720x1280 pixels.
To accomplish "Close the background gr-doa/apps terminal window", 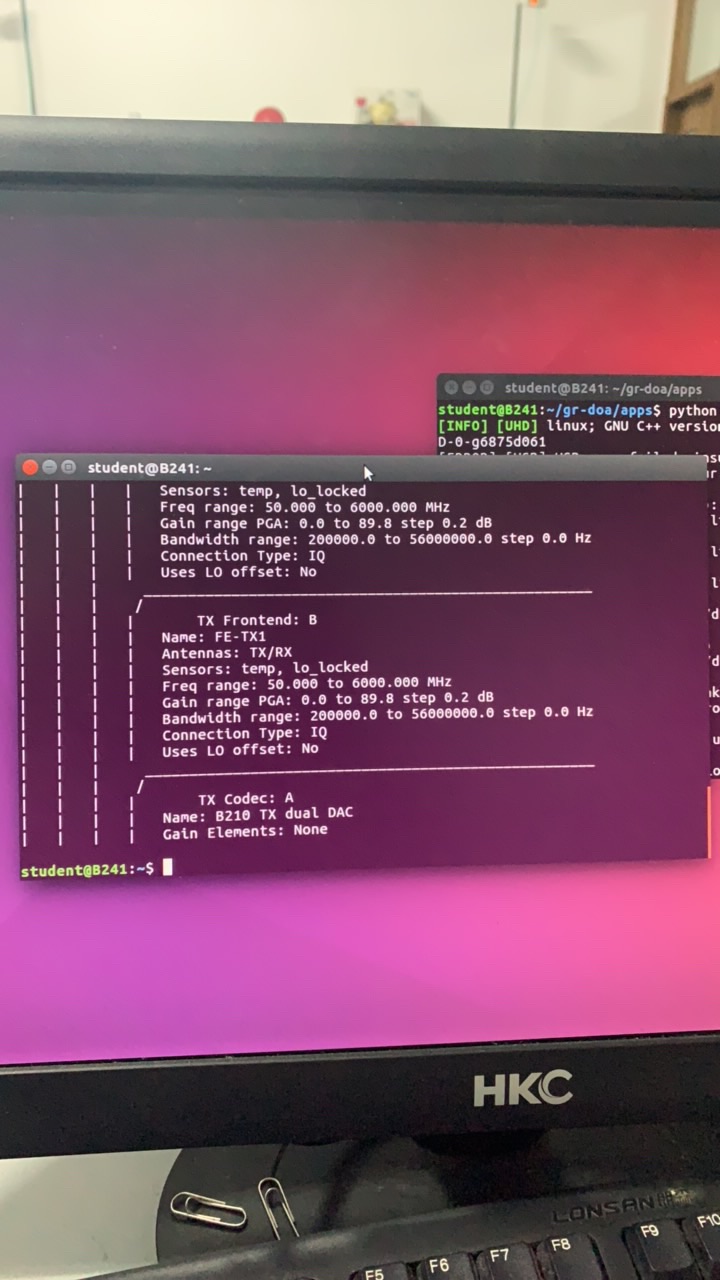I will 450,387.
